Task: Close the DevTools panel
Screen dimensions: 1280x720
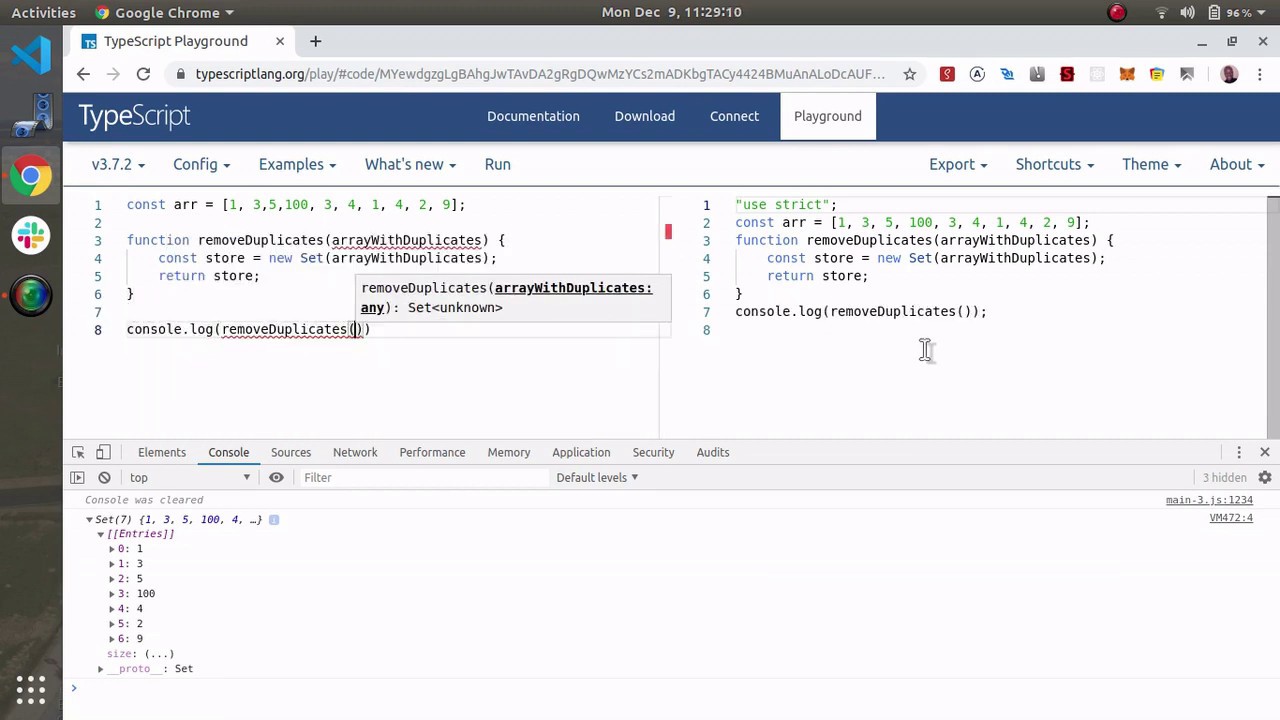Action: pyautogui.click(x=1264, y=452)
